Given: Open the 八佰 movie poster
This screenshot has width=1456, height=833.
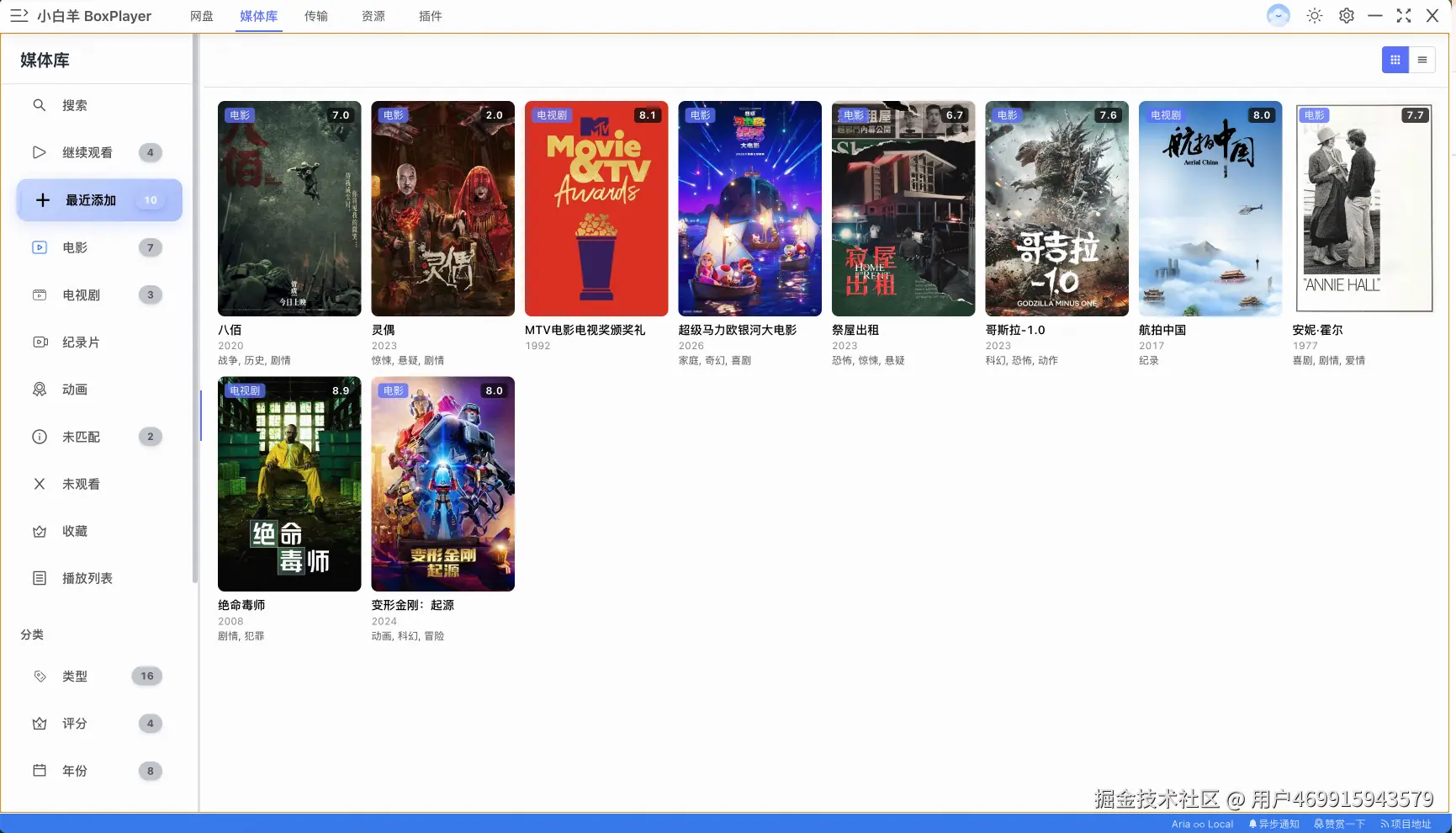Looking at the screenshot, I should 289,209.
